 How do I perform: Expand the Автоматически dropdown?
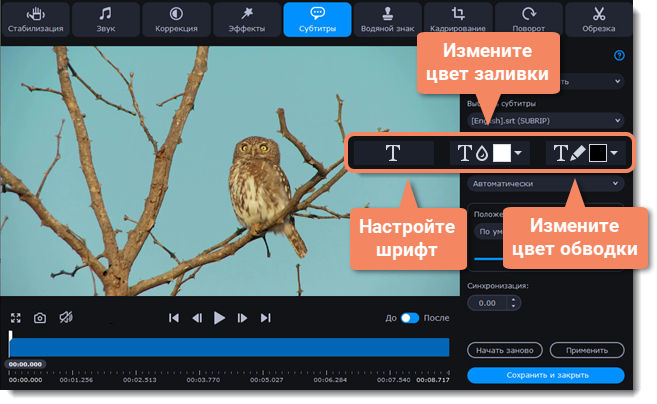pyautogui.click(x=545, y=184)
